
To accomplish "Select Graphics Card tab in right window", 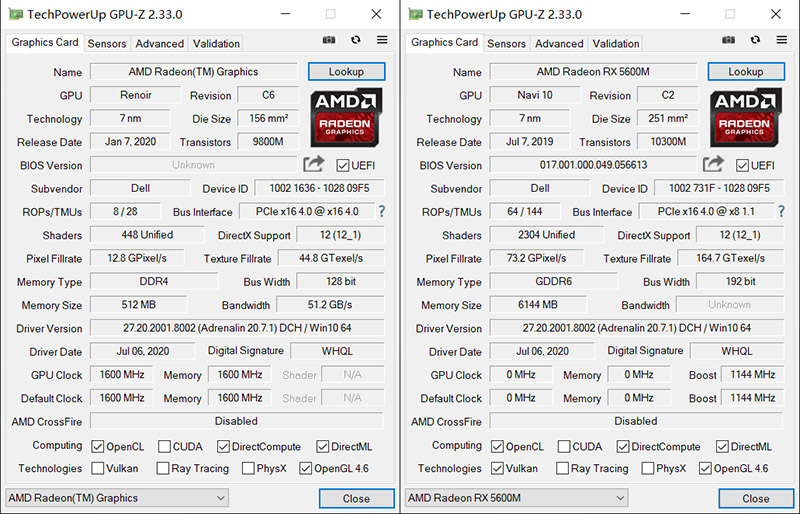I will [444, 42].
